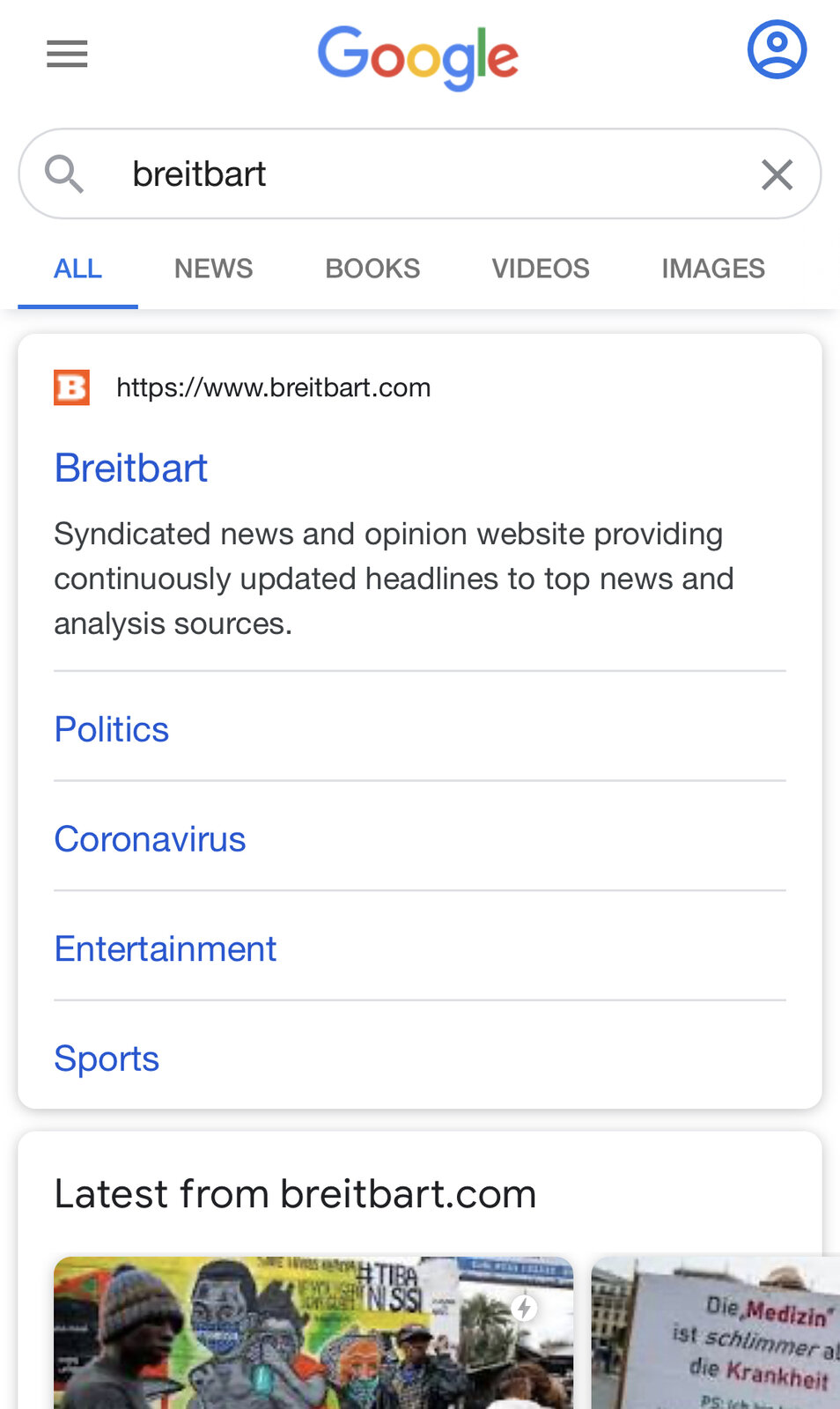Select the ALL results tab
840x1409 pixels.
[77, 269]
